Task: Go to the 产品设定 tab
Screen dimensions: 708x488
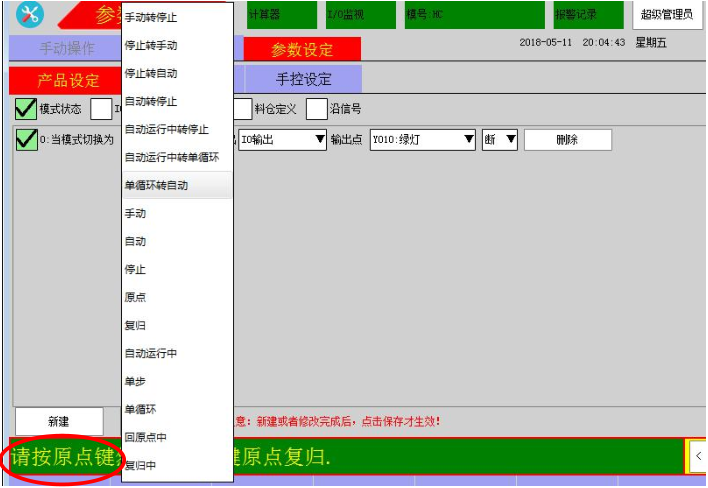Action: coord(68,80)
